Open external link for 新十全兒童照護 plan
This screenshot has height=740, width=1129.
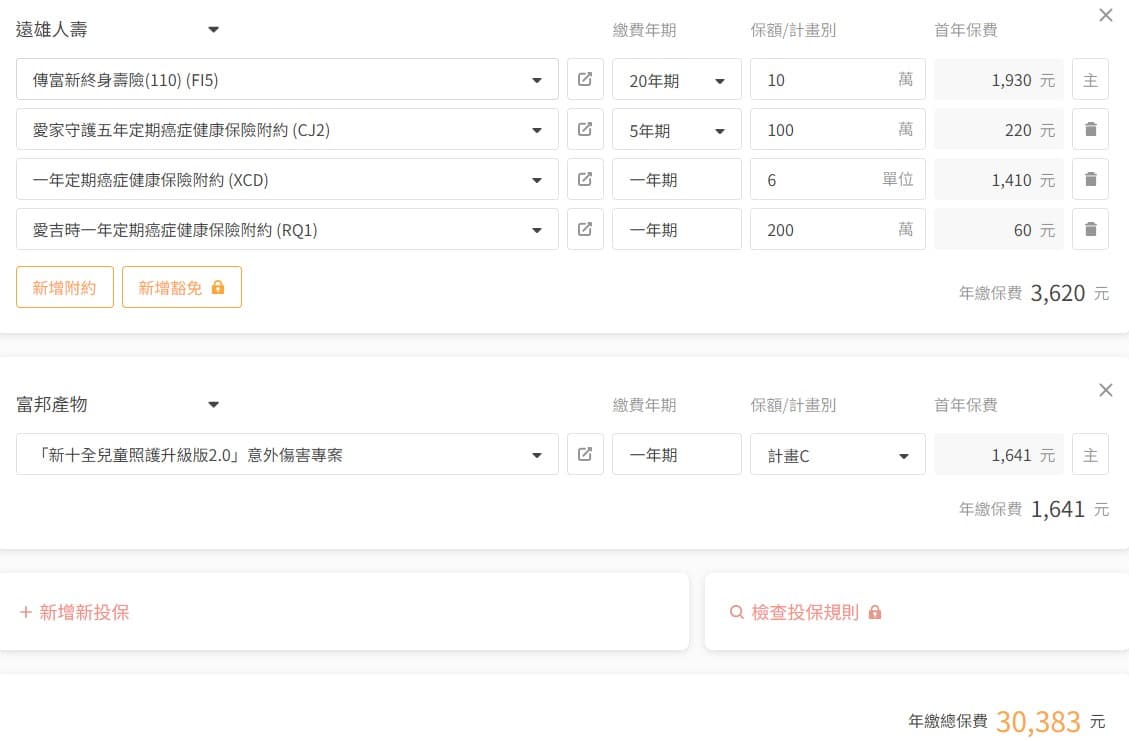[x=585, y=454]
